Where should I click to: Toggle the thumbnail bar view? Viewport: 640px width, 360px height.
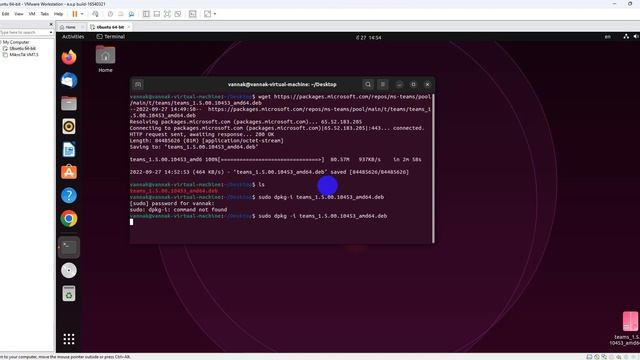[157, 14]
